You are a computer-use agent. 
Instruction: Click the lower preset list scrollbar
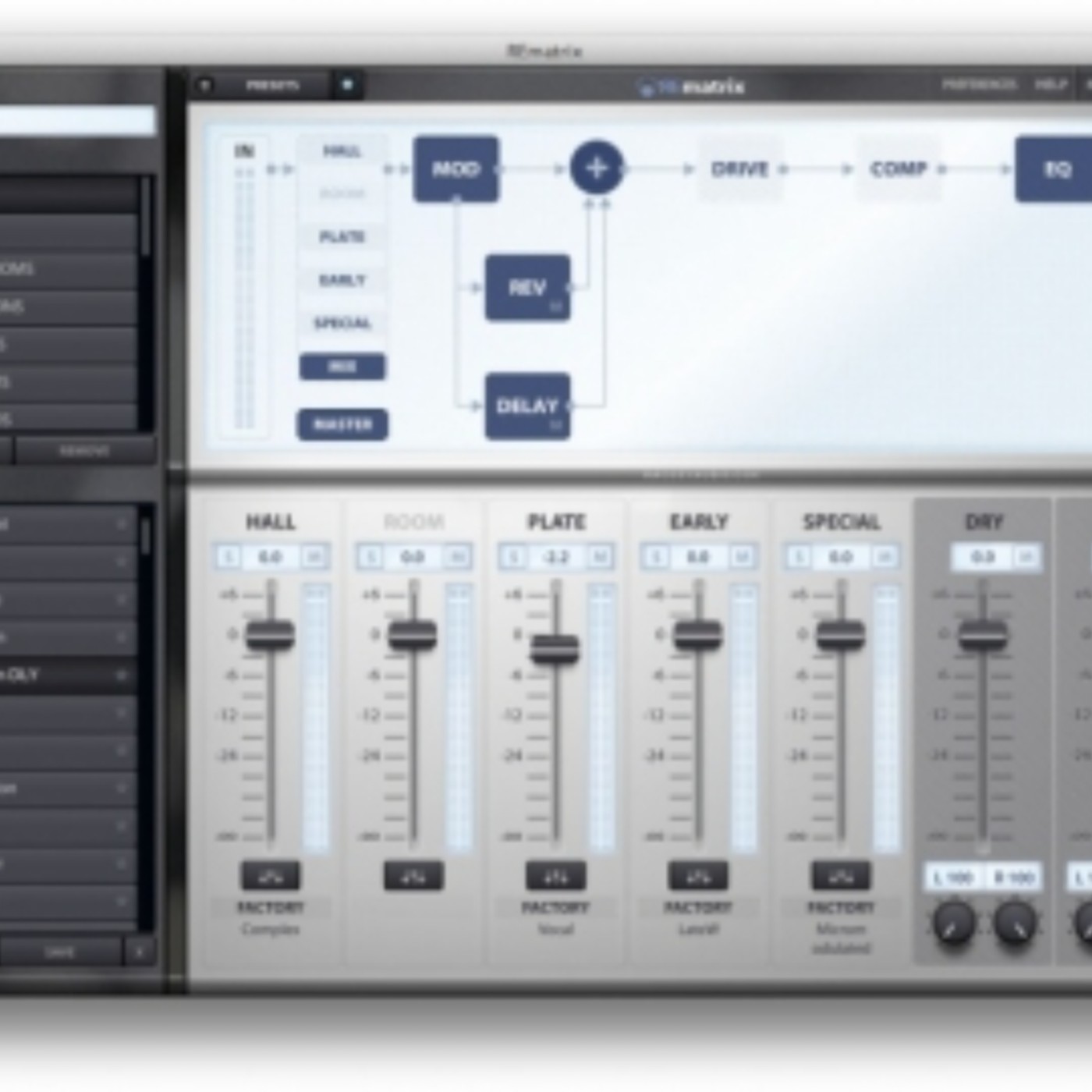tap(146, 537)
